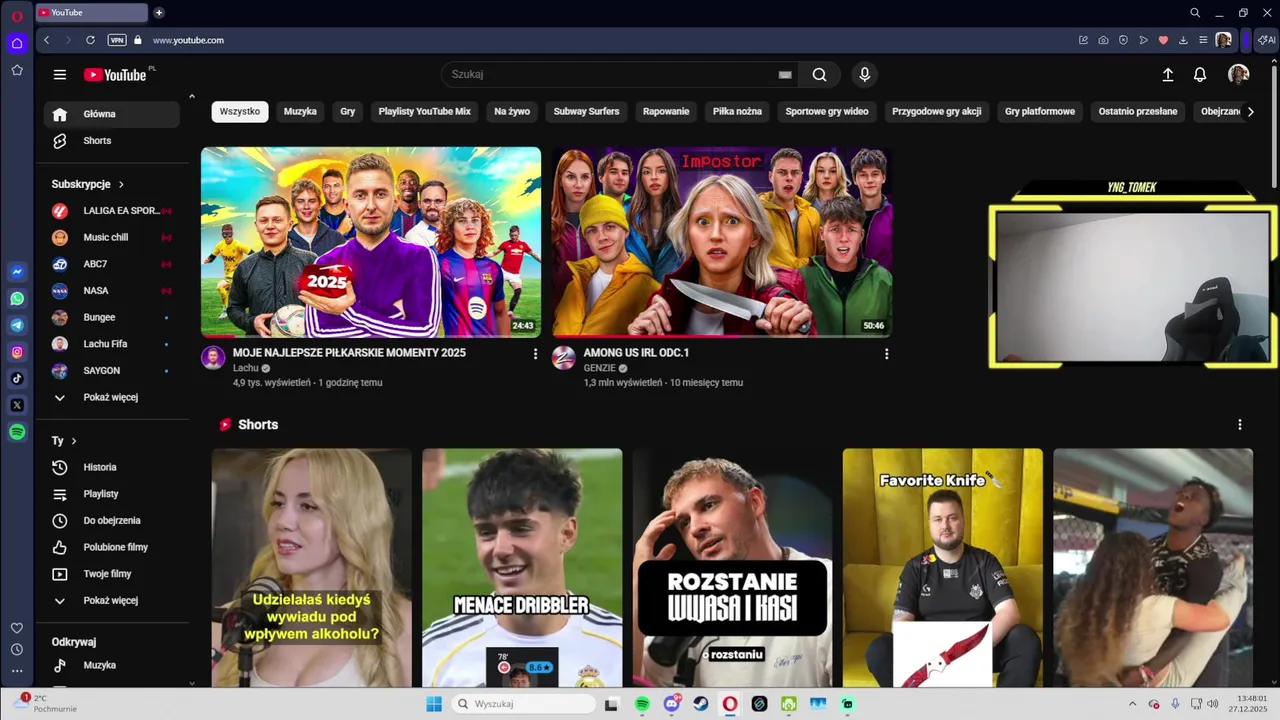
Task: Open the YouTube hamburger guide menu
Action: pyautogui.click(x=60, y=75)
